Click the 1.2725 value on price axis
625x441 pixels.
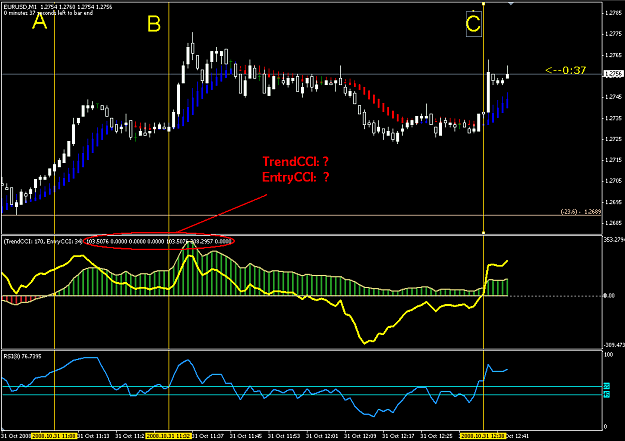614,139
